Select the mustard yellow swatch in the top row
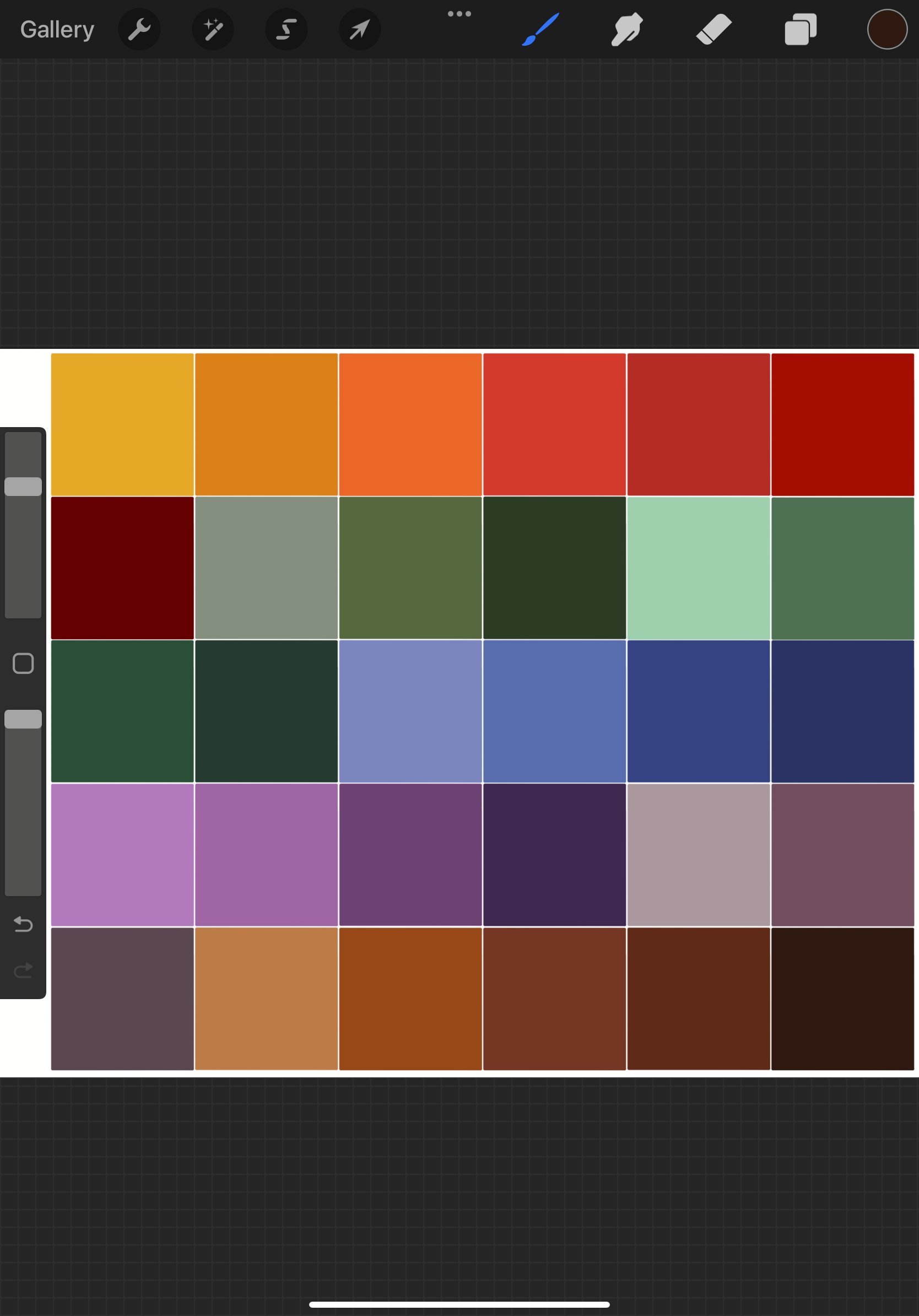 tap(123, 423)
